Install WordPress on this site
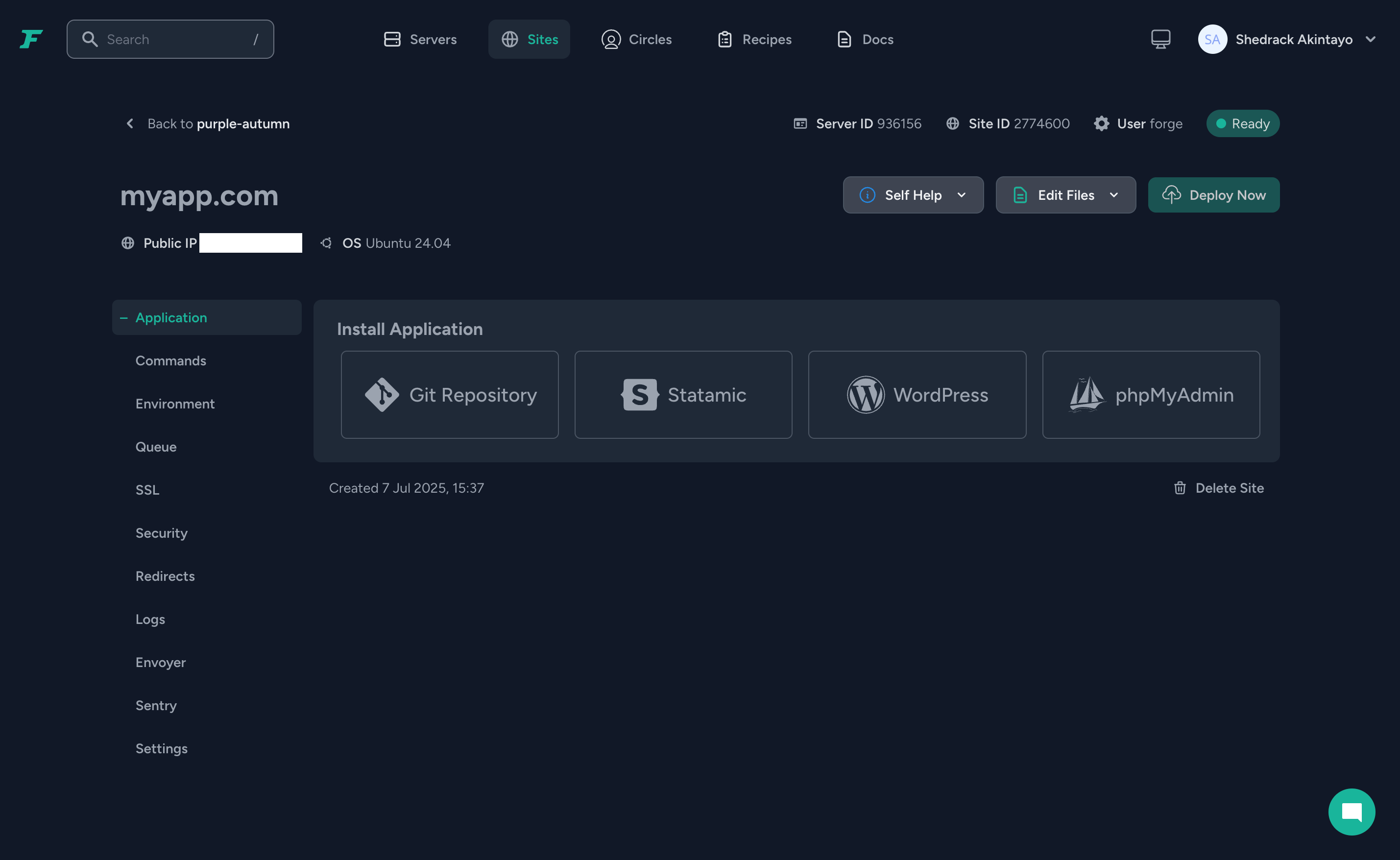This screenshot has height=860, width=1400. [917, 395]
